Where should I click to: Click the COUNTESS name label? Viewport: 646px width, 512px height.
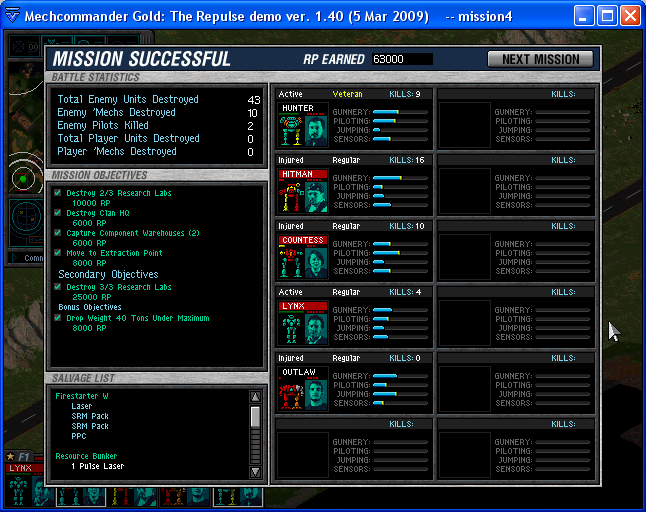click(x=303, y=240)
